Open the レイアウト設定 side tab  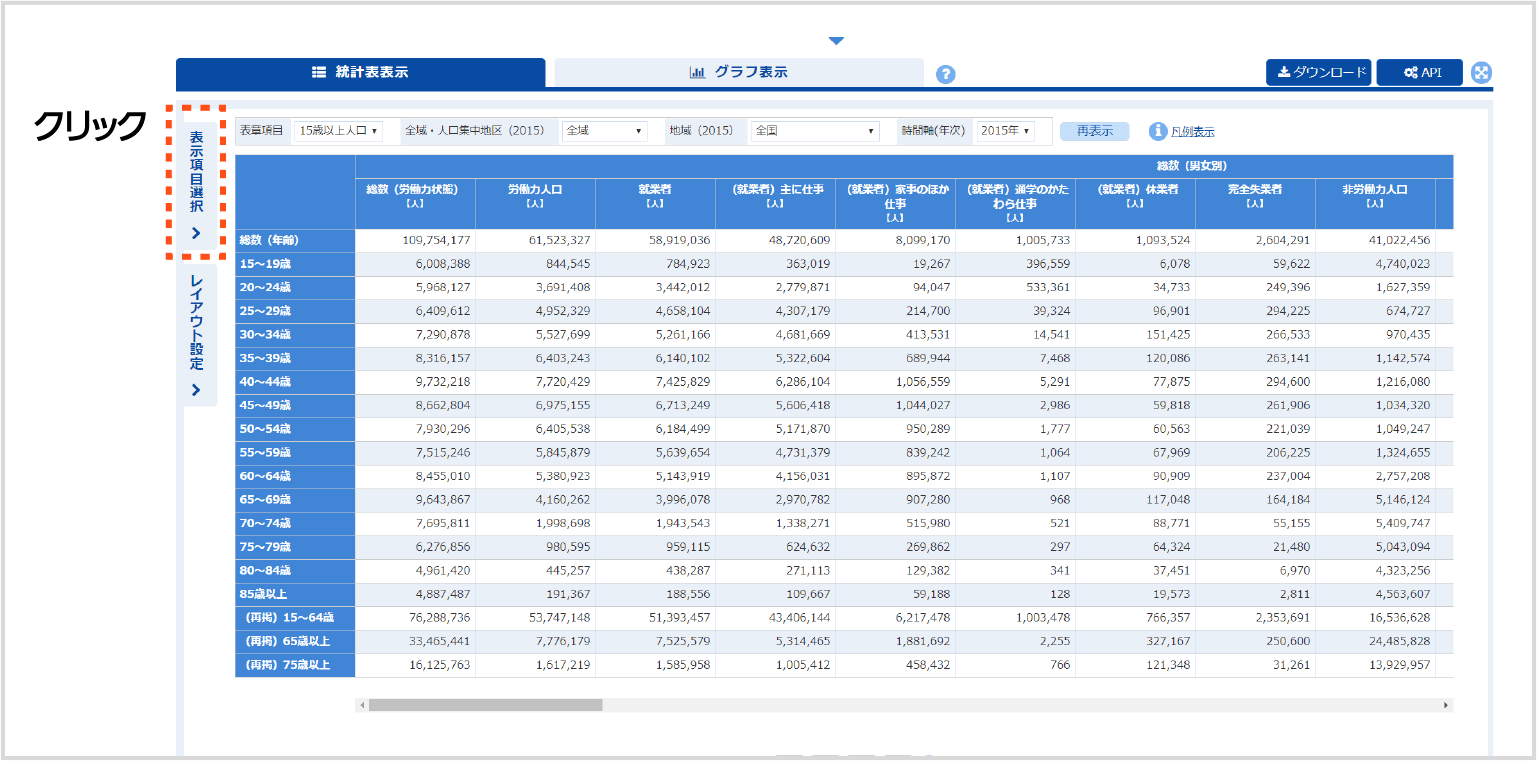(196, 335)
